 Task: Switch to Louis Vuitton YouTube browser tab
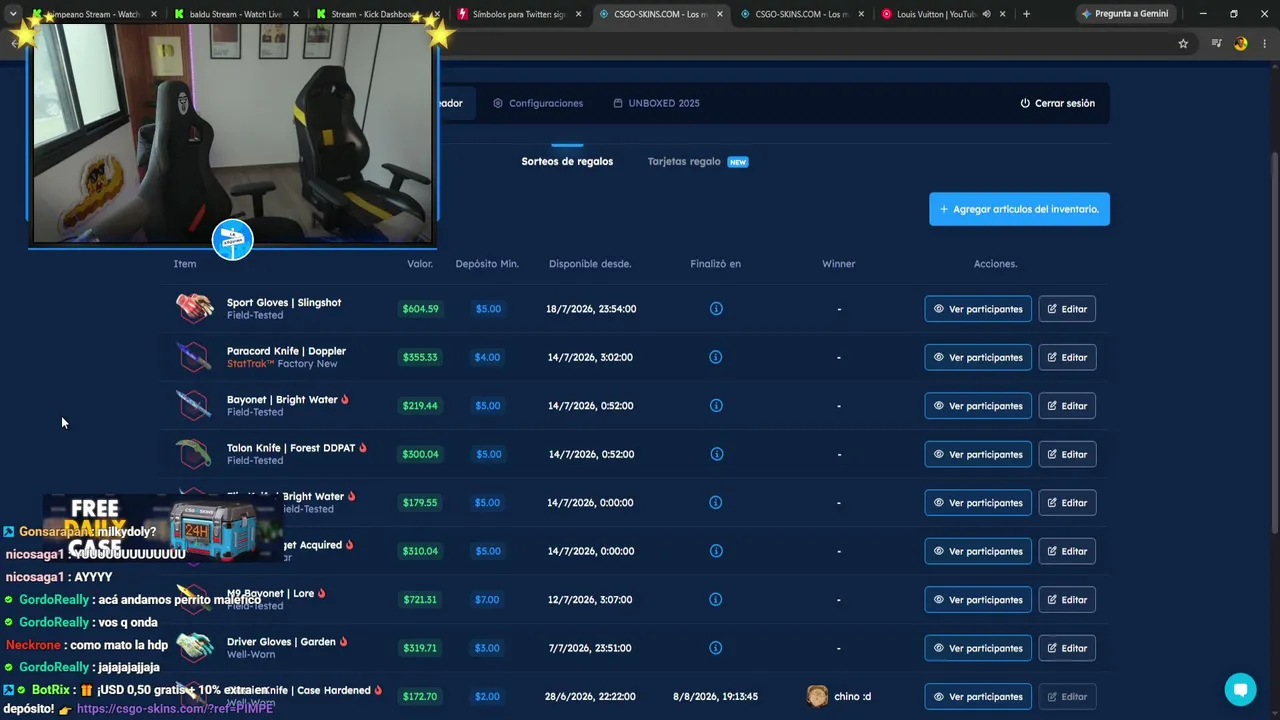(x=943, y=14)
